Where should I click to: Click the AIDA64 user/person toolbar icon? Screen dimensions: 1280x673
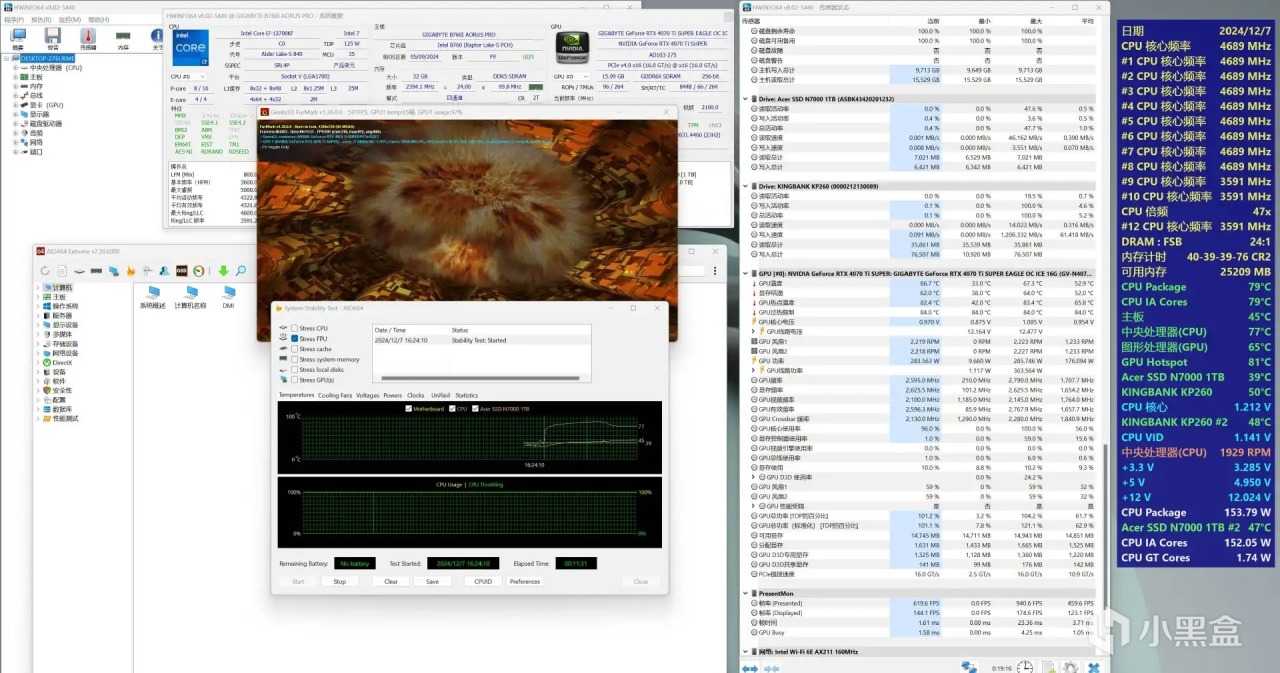coord(164,271)
